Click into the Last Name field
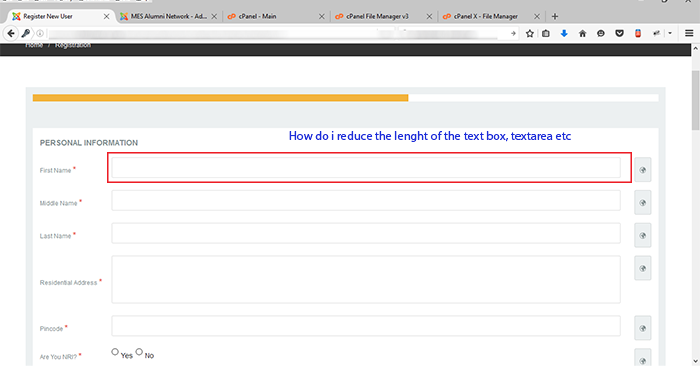Image resolution: width=700 pixels, height=373 pixels. (366, 233)
